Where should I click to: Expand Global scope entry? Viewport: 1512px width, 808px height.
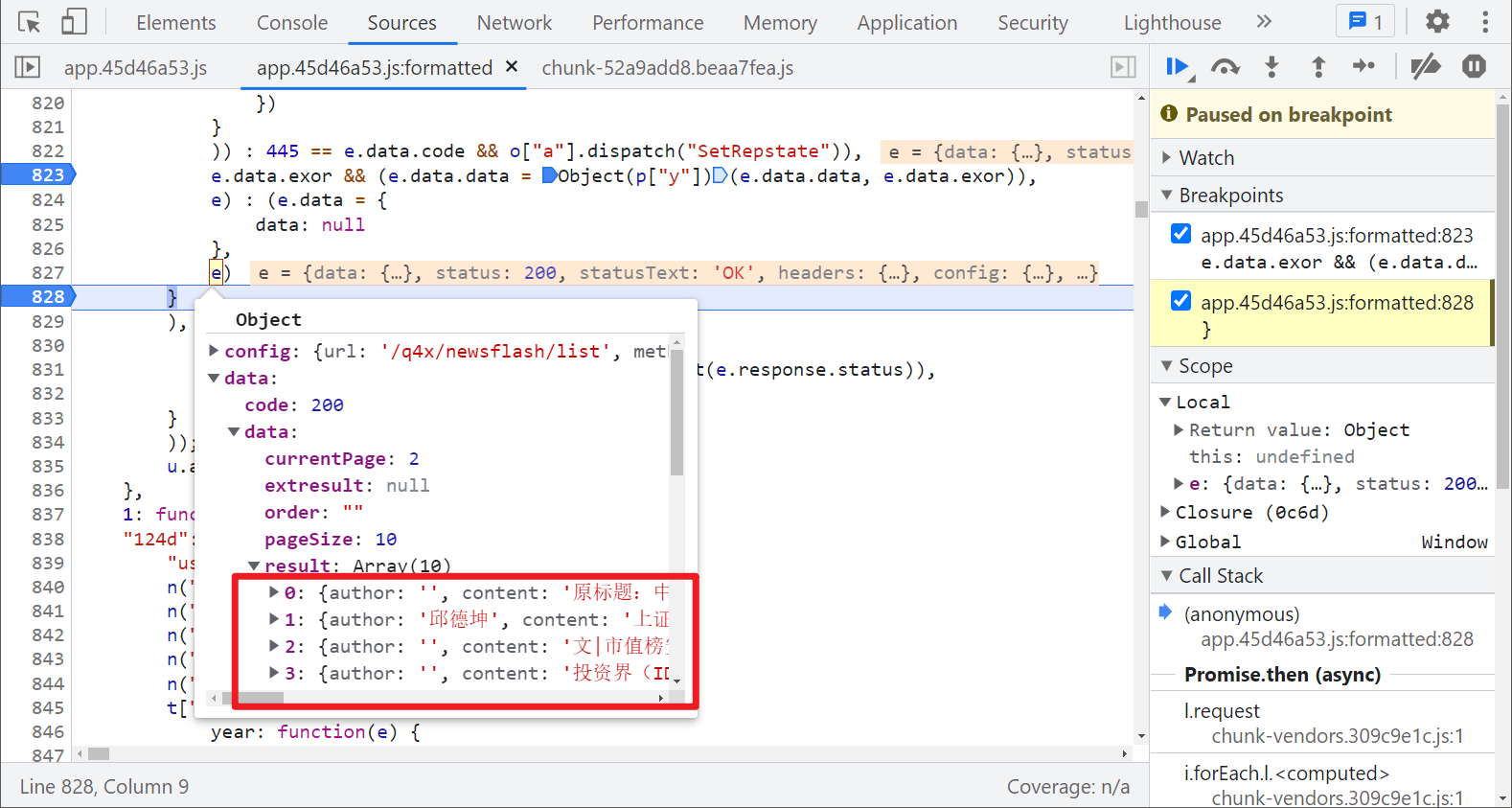click(x=1166, y=542)
